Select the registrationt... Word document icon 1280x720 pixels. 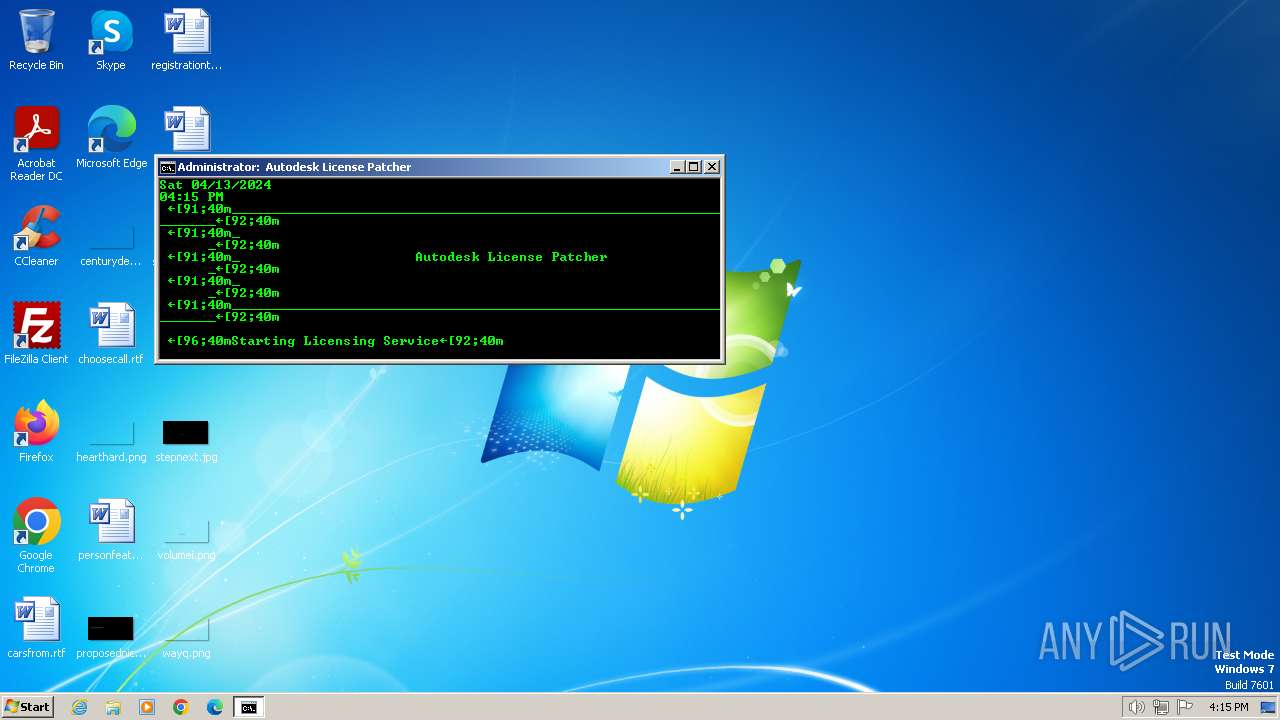pos(186,40)
